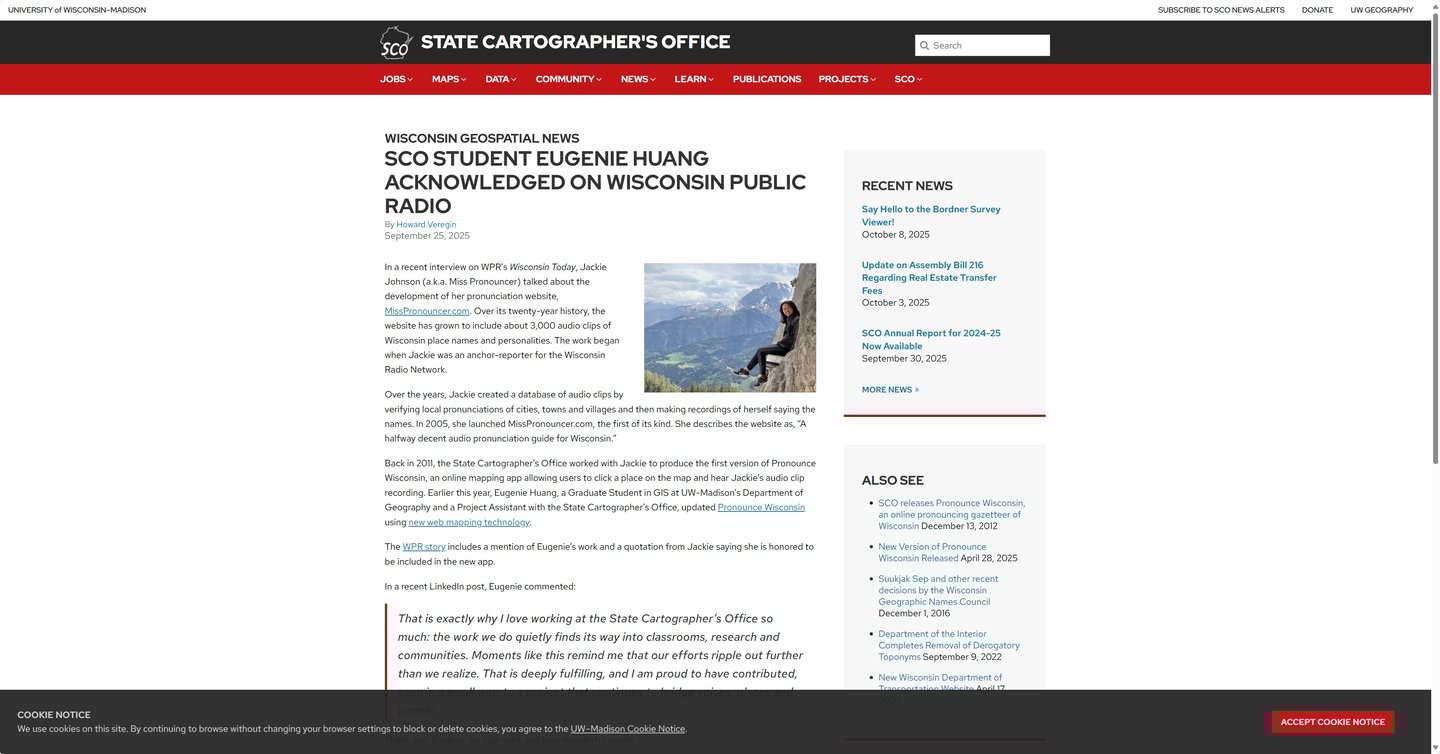The width and height of the screenshot is (1440, 754).
Task: Open New Version of Pronounce Wisconsin Released
Action: 932,552
